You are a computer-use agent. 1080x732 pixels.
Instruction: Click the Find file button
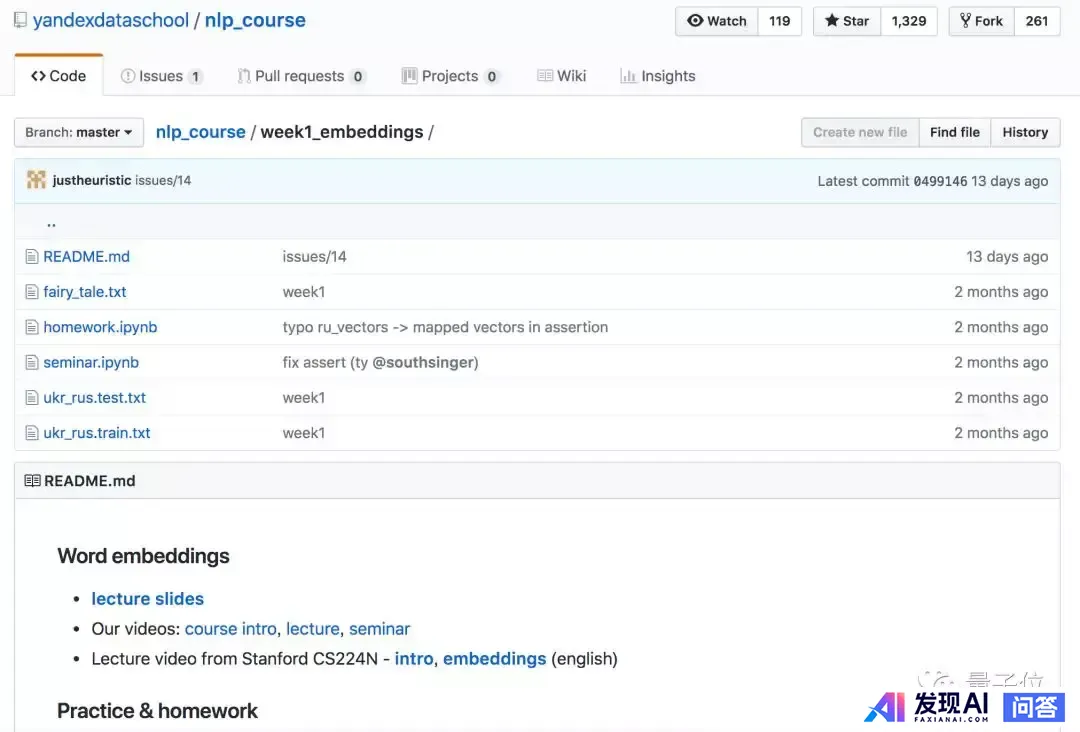(x=955, y=132)
